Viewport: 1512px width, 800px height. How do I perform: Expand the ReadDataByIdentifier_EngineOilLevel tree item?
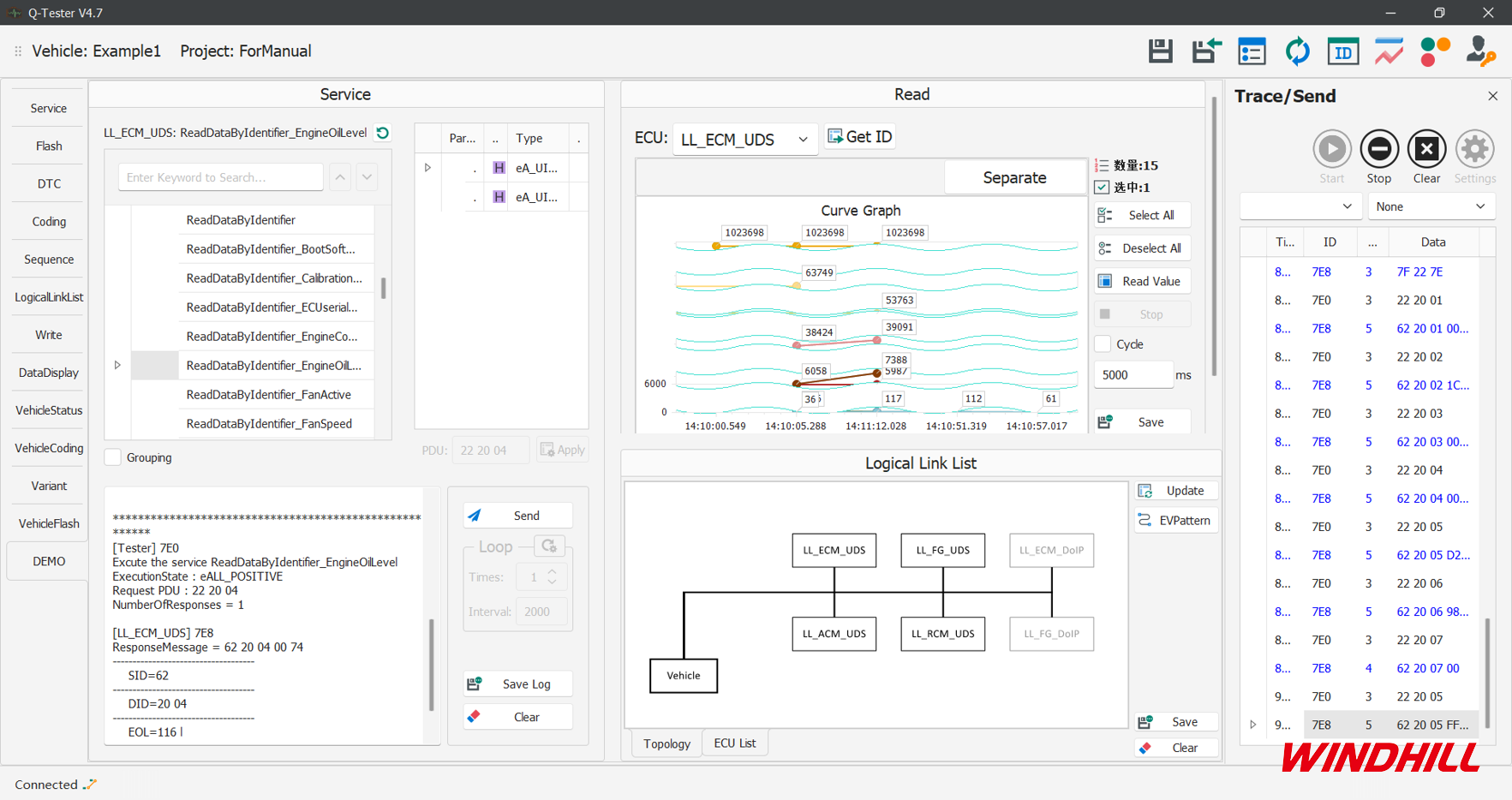coord(117,366)
